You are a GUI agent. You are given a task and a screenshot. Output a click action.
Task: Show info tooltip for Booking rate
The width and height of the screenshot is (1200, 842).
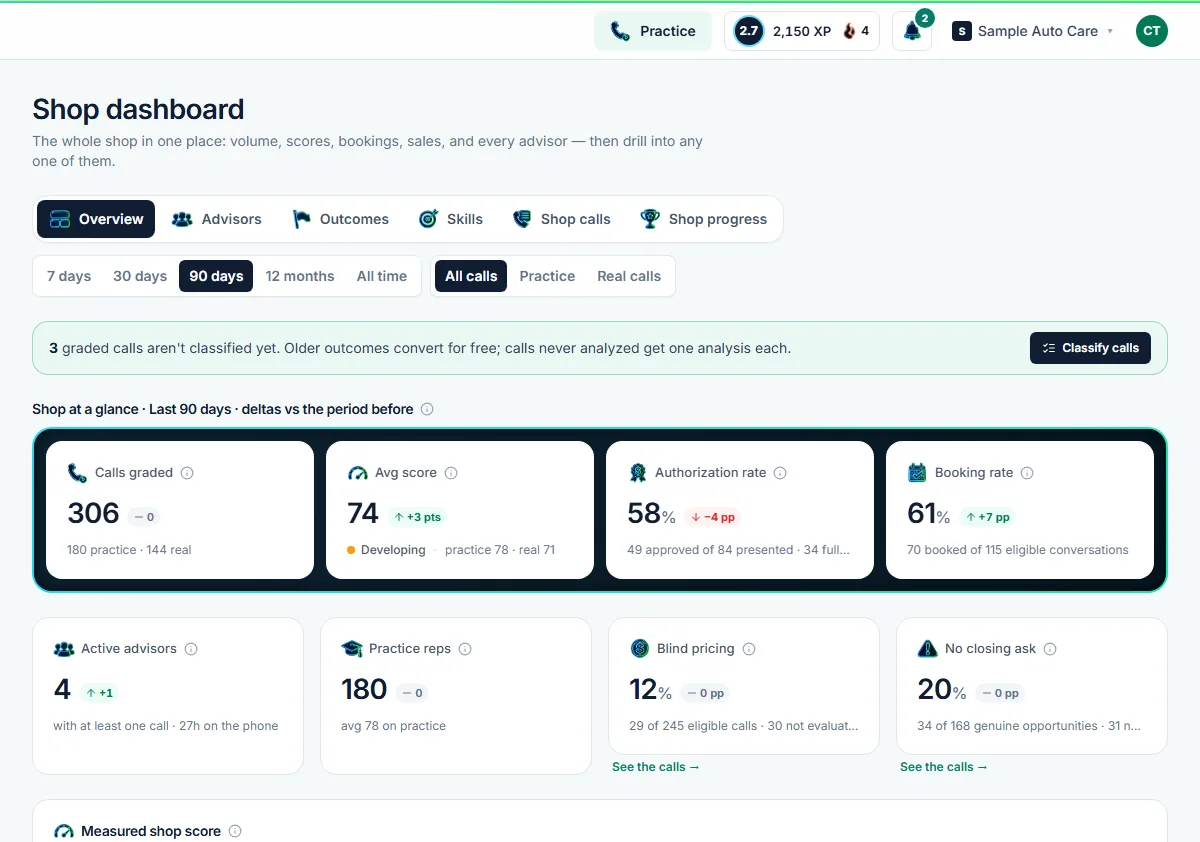(1027, 473)
